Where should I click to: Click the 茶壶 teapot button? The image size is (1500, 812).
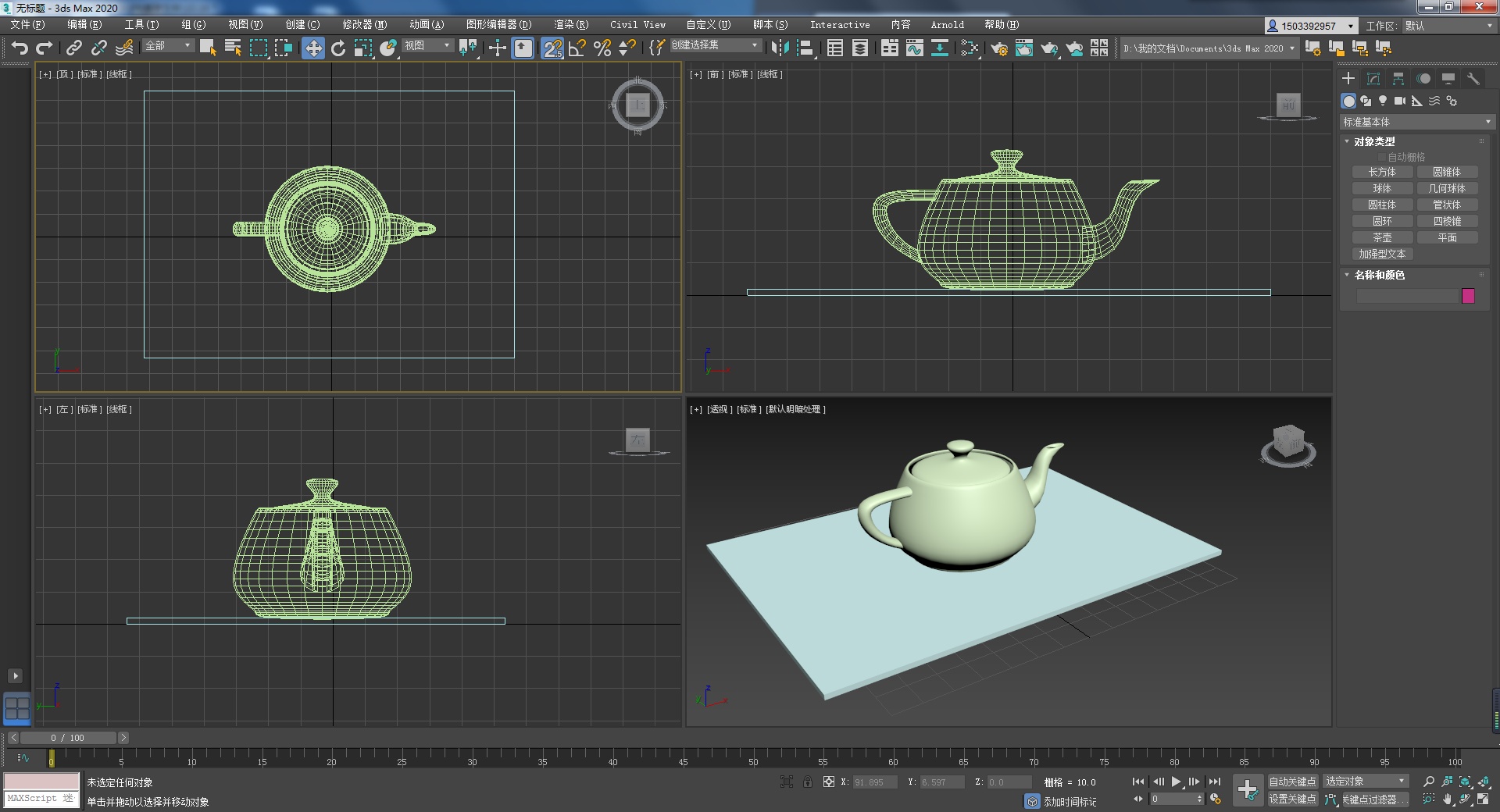[1382, 237]
